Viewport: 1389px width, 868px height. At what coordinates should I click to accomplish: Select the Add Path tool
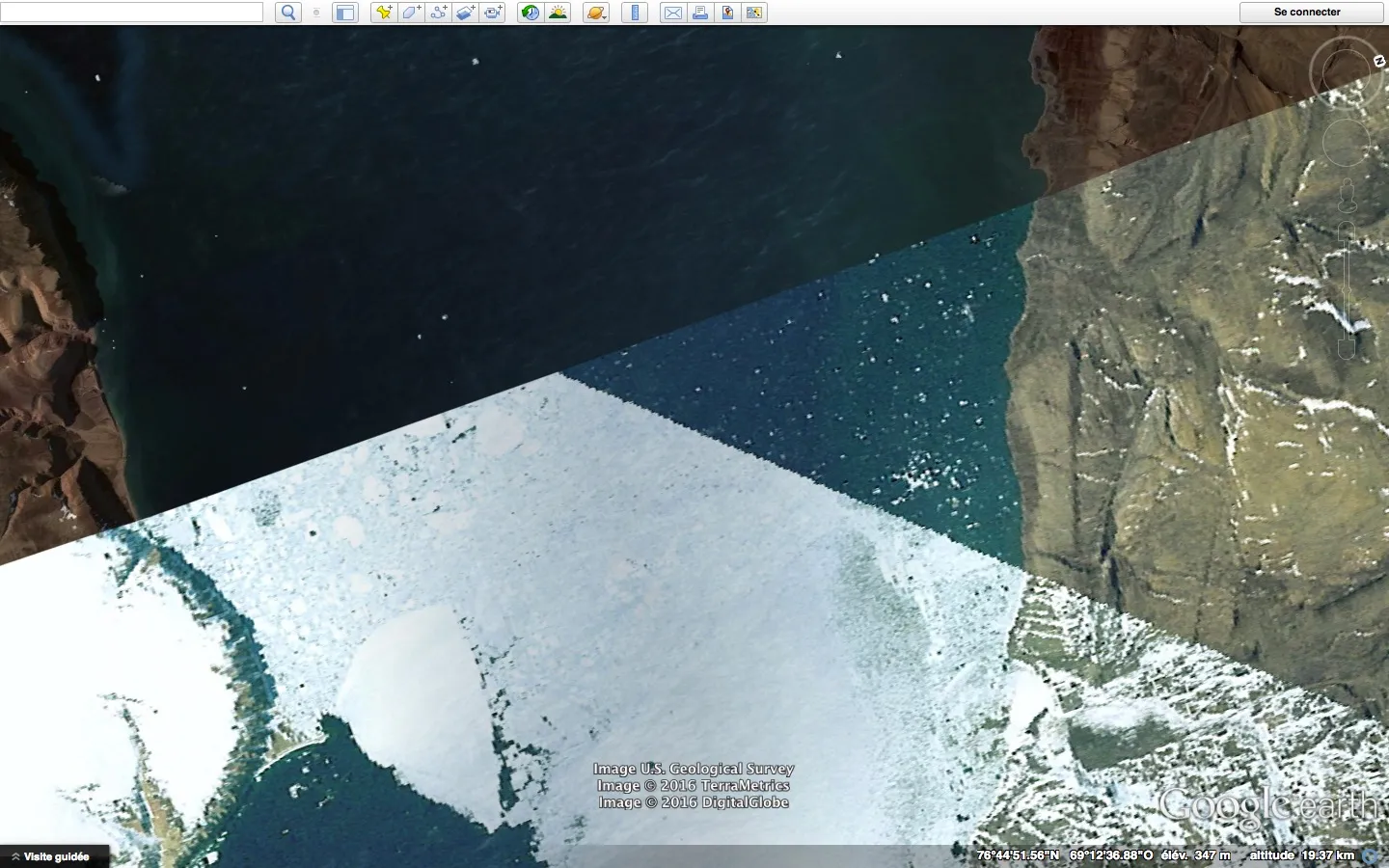pyautogui.click(x=438, y=13)
